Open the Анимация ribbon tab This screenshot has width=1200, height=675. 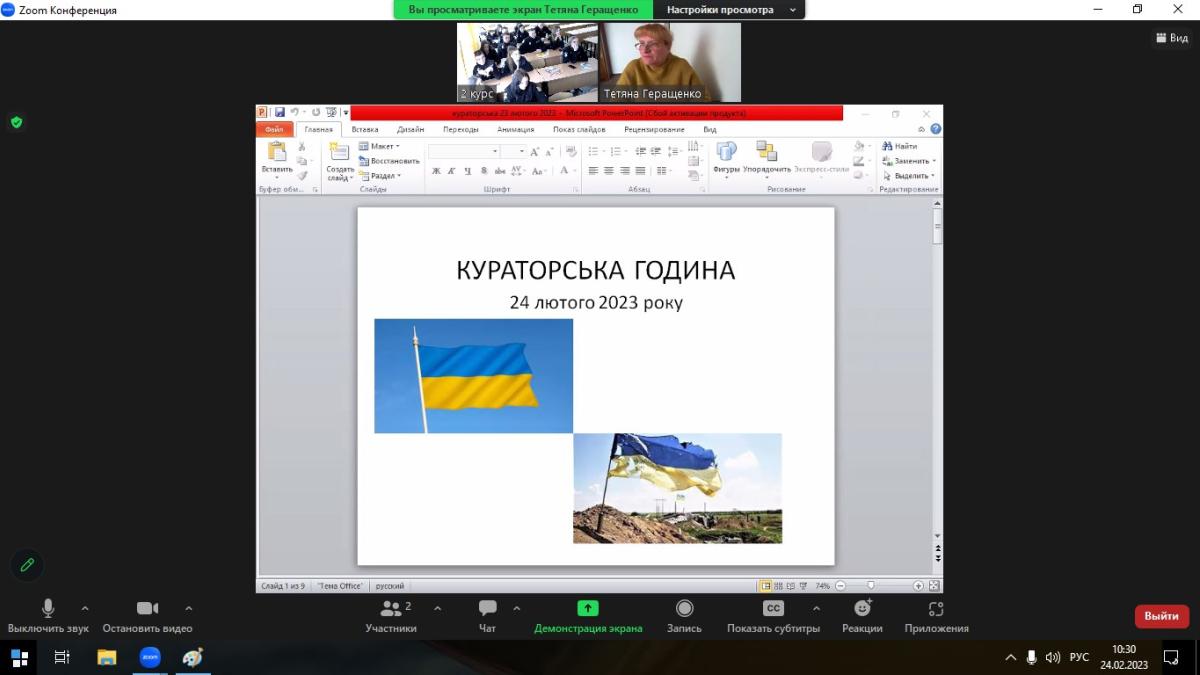pyautogui.click(x=515, y=129)
